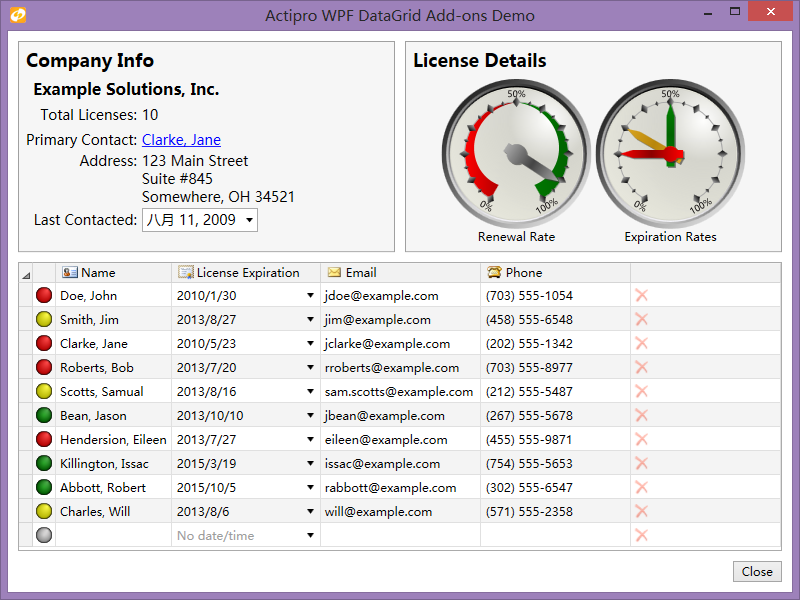Screen dimensions: 800x600
Task: Click the empty Name cell in new row
Action: coord(113,535)
